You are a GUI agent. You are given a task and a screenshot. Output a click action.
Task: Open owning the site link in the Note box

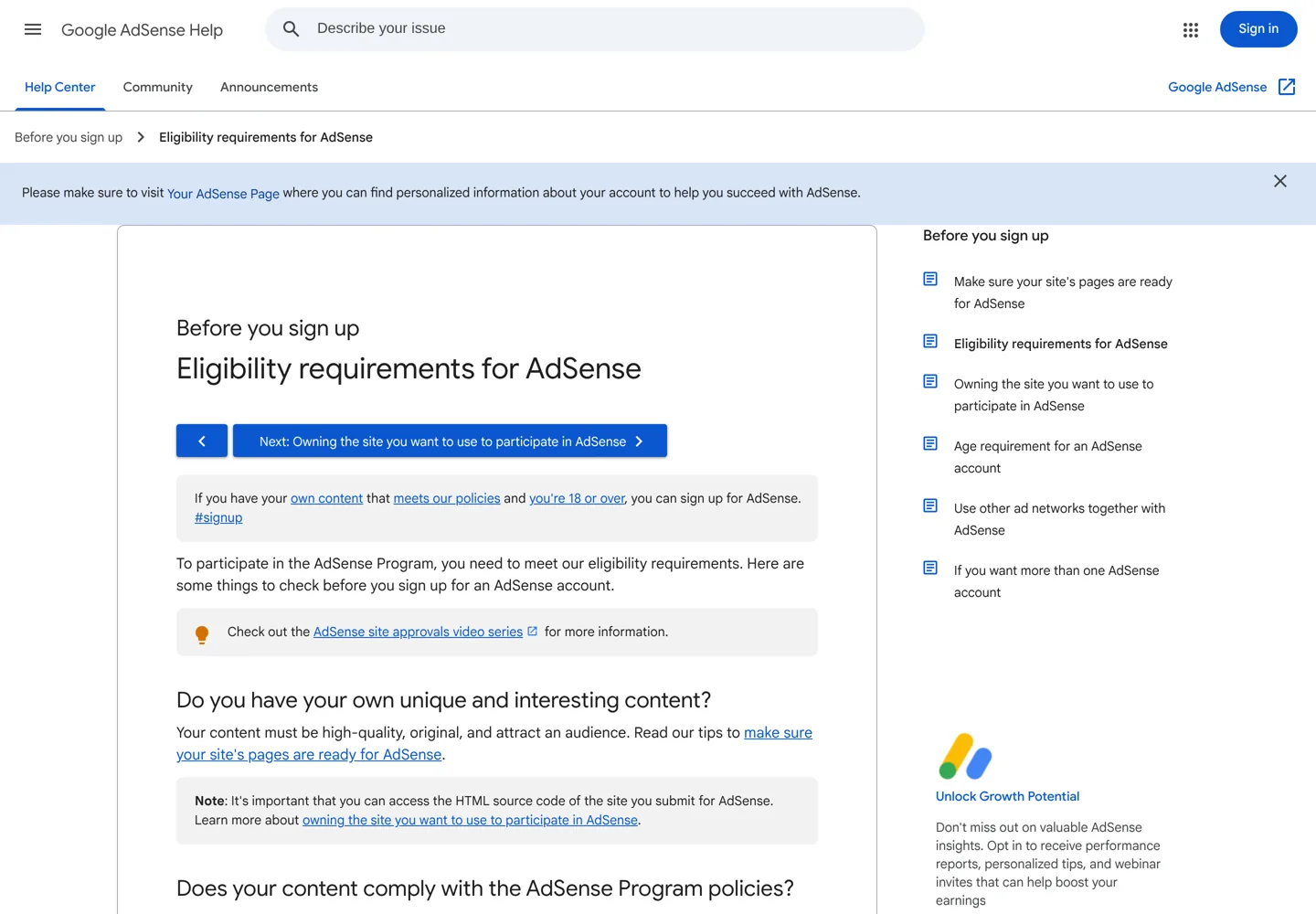tap(470, 820)
